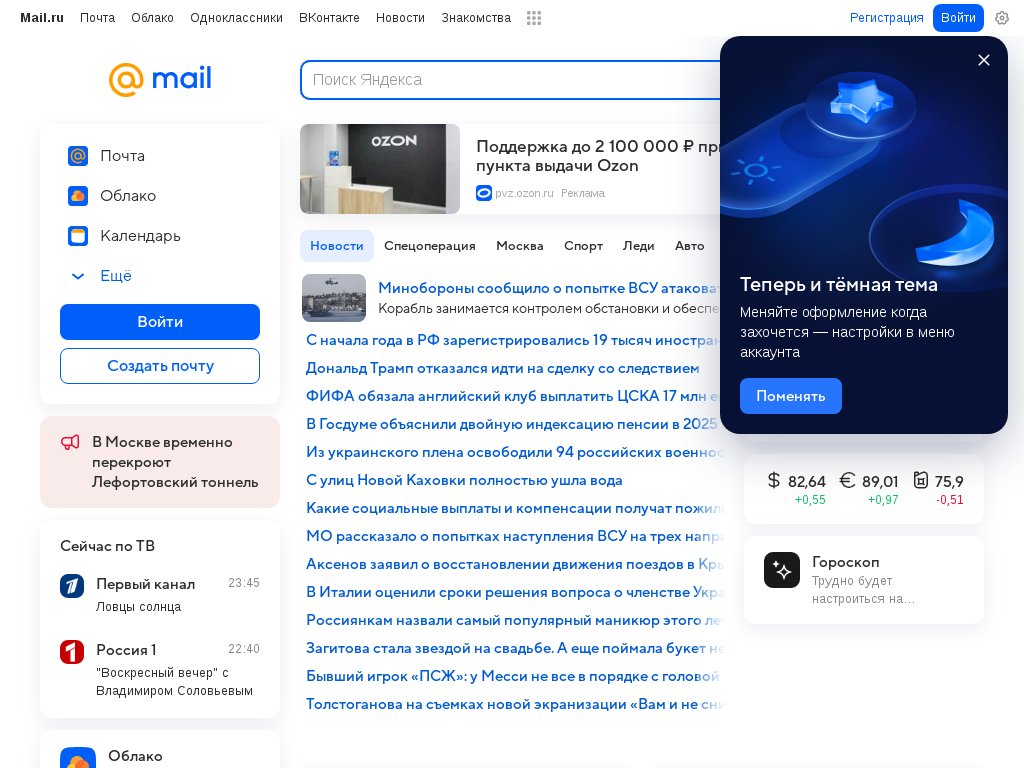Open settings gear icon at top right
This screenshot has width=1024, height=768.
point(1002,18)
